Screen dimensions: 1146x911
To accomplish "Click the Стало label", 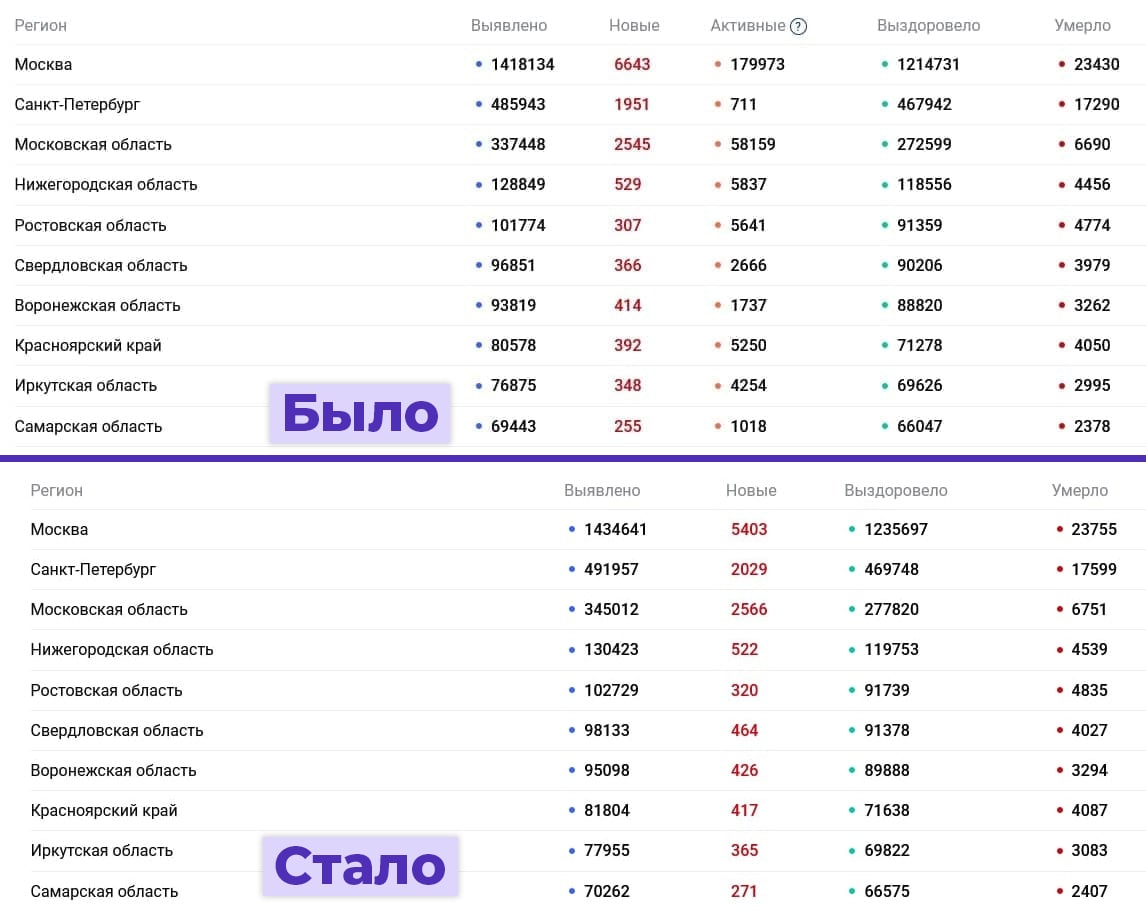I will tap(360, 866).
